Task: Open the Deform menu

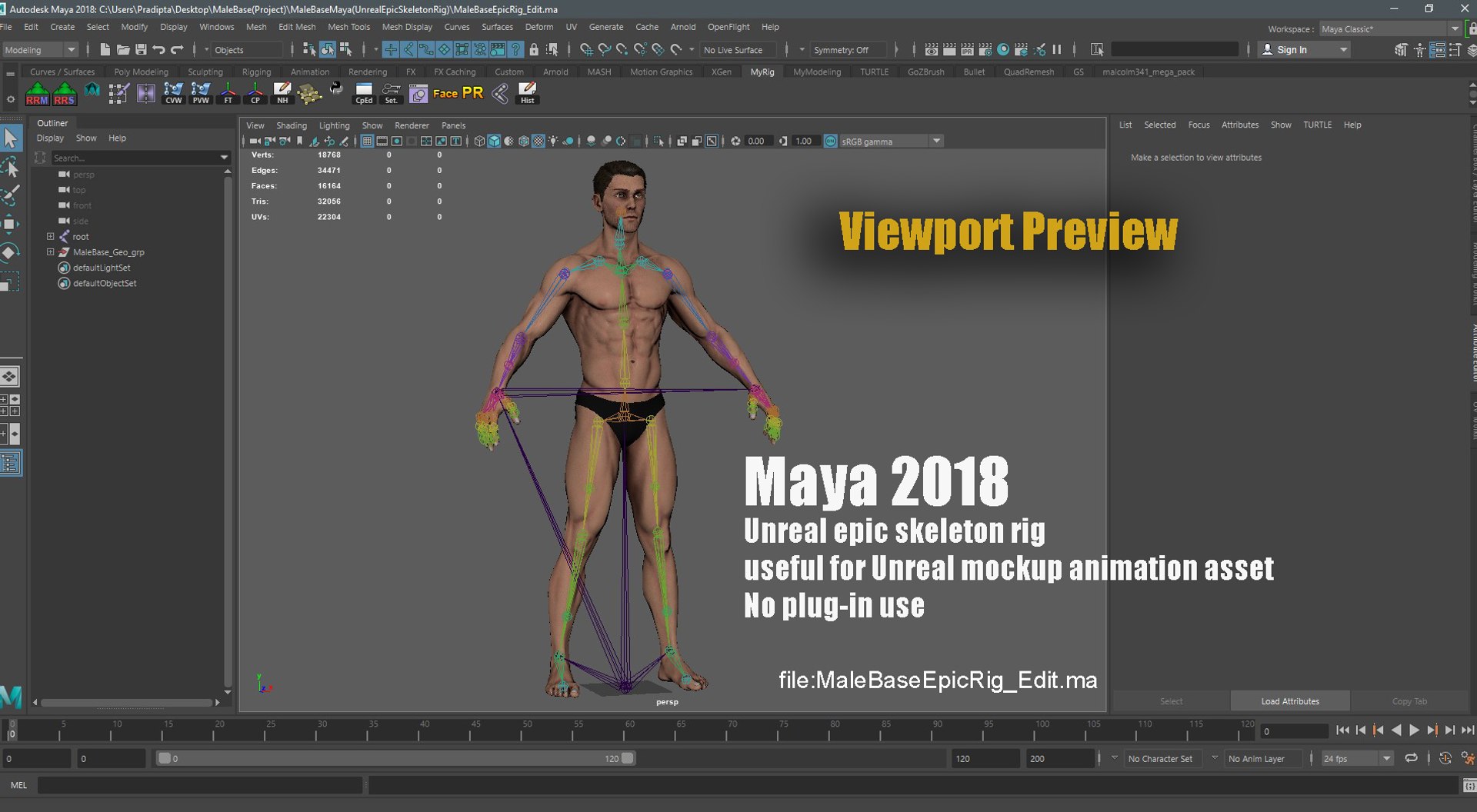Action: click(x=538, y=27)
